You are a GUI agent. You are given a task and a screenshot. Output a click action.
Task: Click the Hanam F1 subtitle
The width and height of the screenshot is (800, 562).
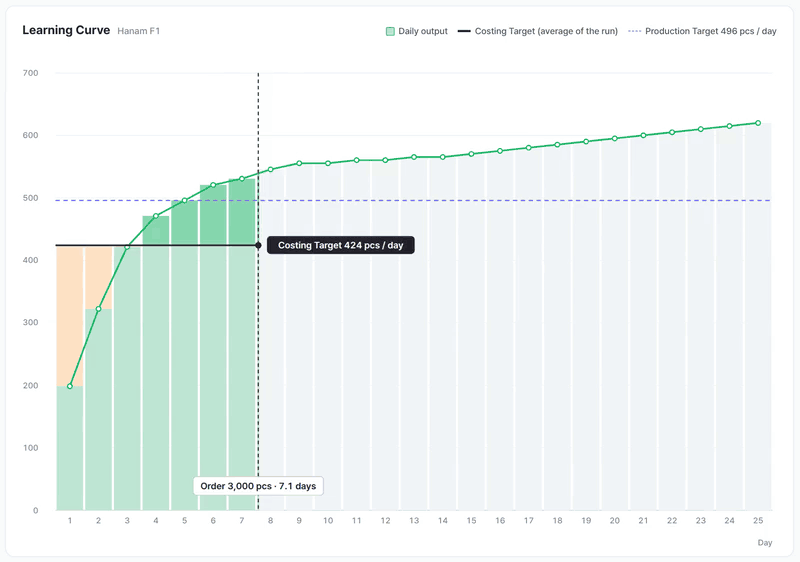(x=139, y=31)
